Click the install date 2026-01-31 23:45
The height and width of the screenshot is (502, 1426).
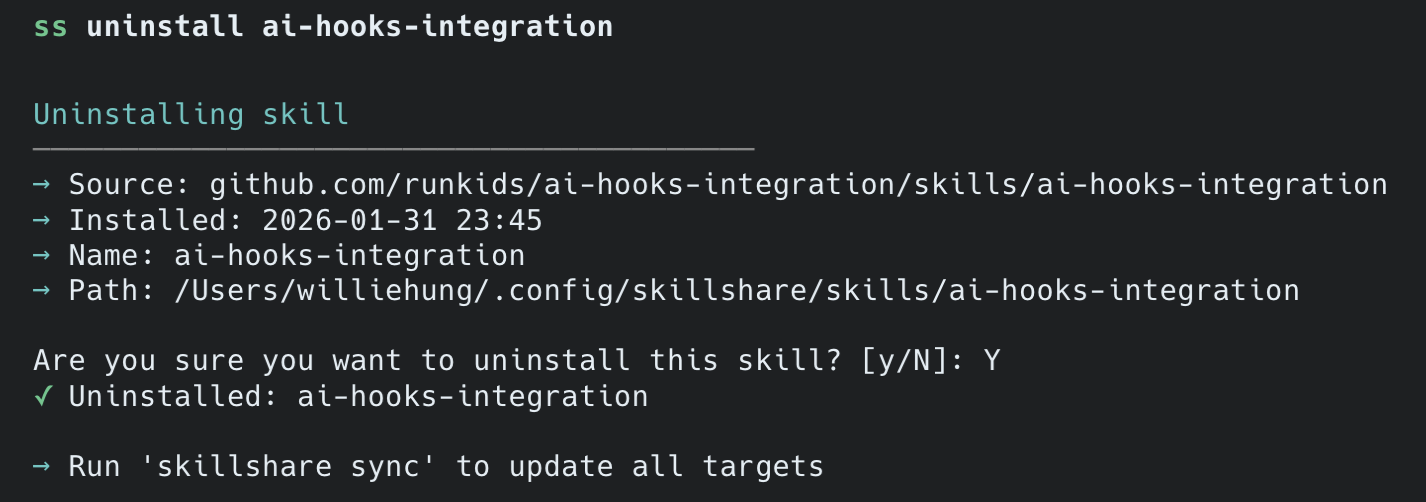click(x=402, y=220)
